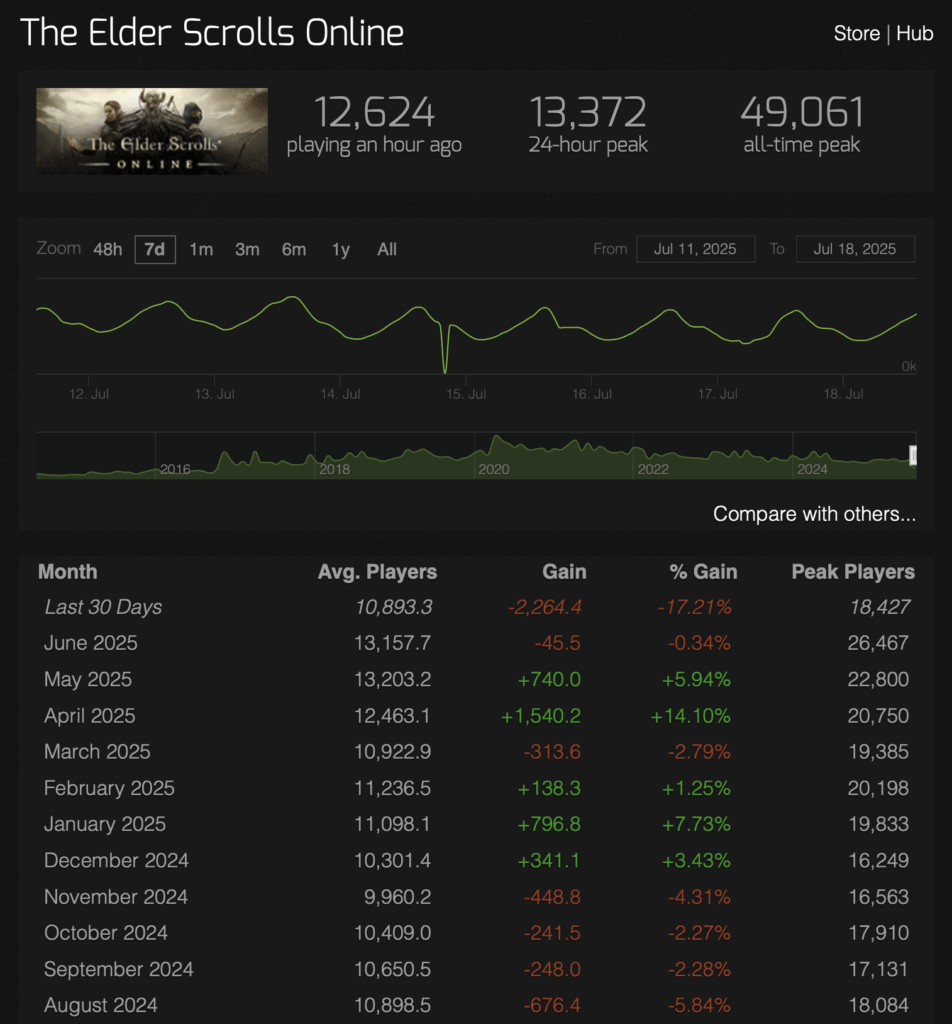Set chart zoom to 6m

point(294,249)
